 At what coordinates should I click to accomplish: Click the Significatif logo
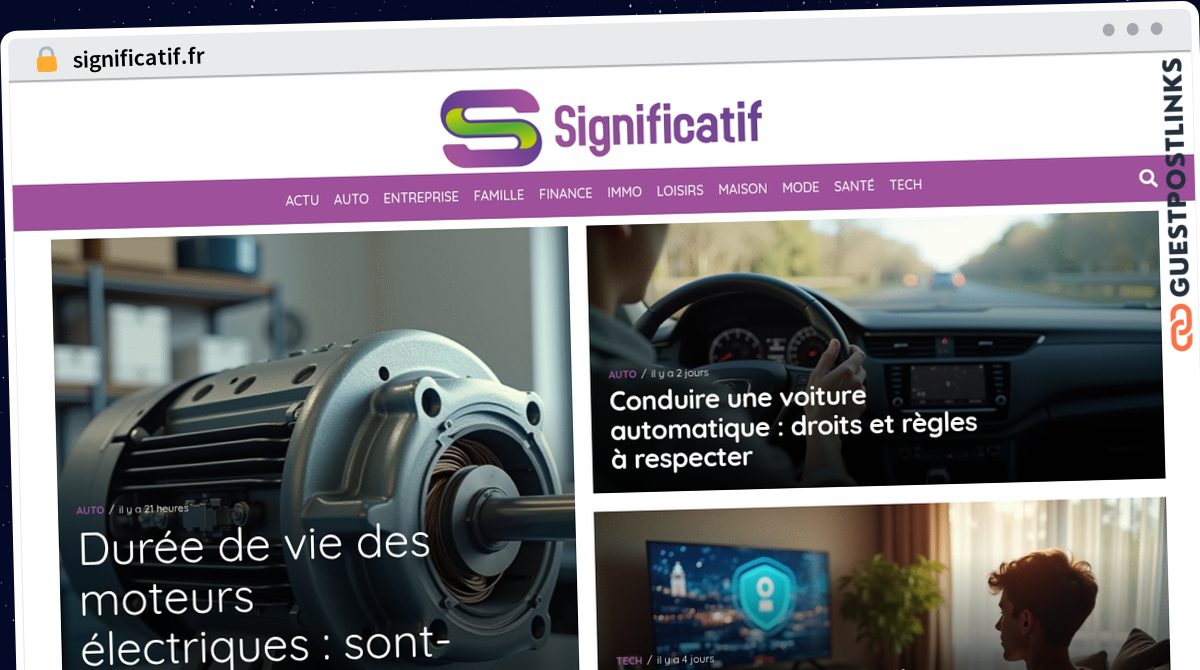click(602, 128)
